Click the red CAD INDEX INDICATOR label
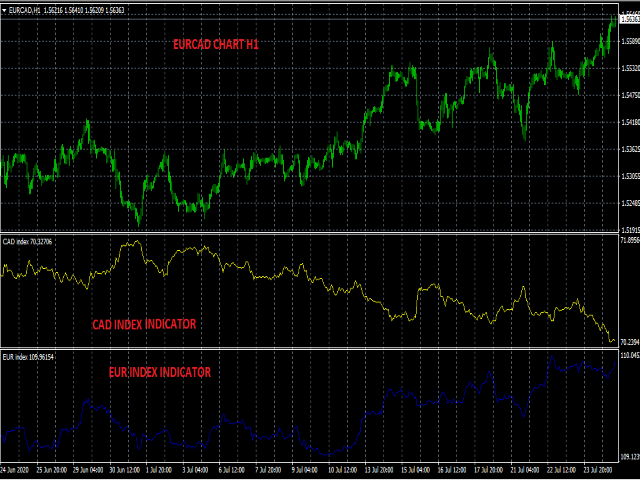 coord(144,324)
